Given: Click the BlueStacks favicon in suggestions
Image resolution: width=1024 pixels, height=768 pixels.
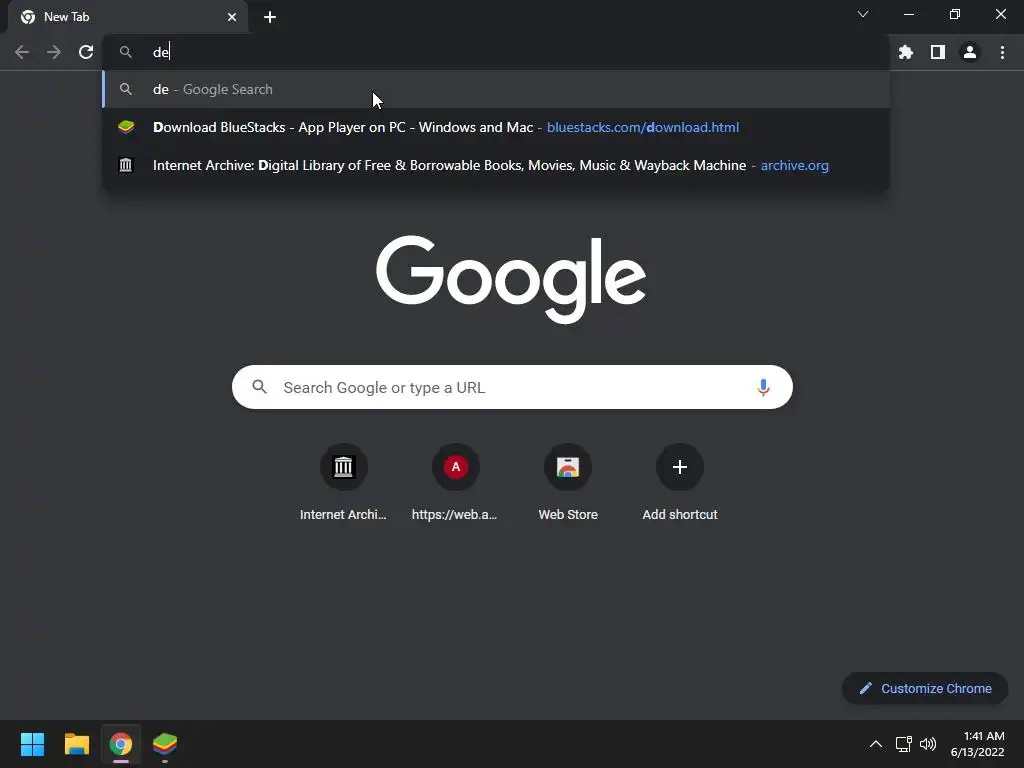Looking at the screenshot, I should pos(126,127).
